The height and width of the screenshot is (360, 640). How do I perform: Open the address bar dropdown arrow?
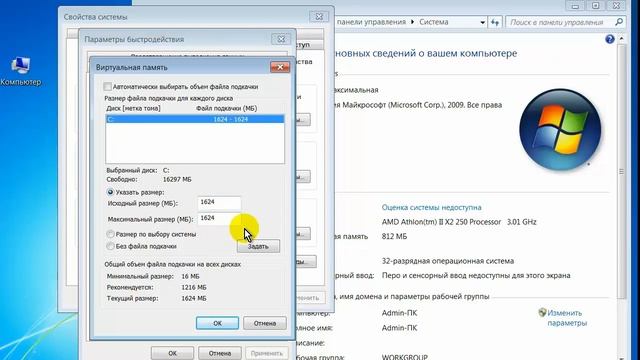pos(482,22)
